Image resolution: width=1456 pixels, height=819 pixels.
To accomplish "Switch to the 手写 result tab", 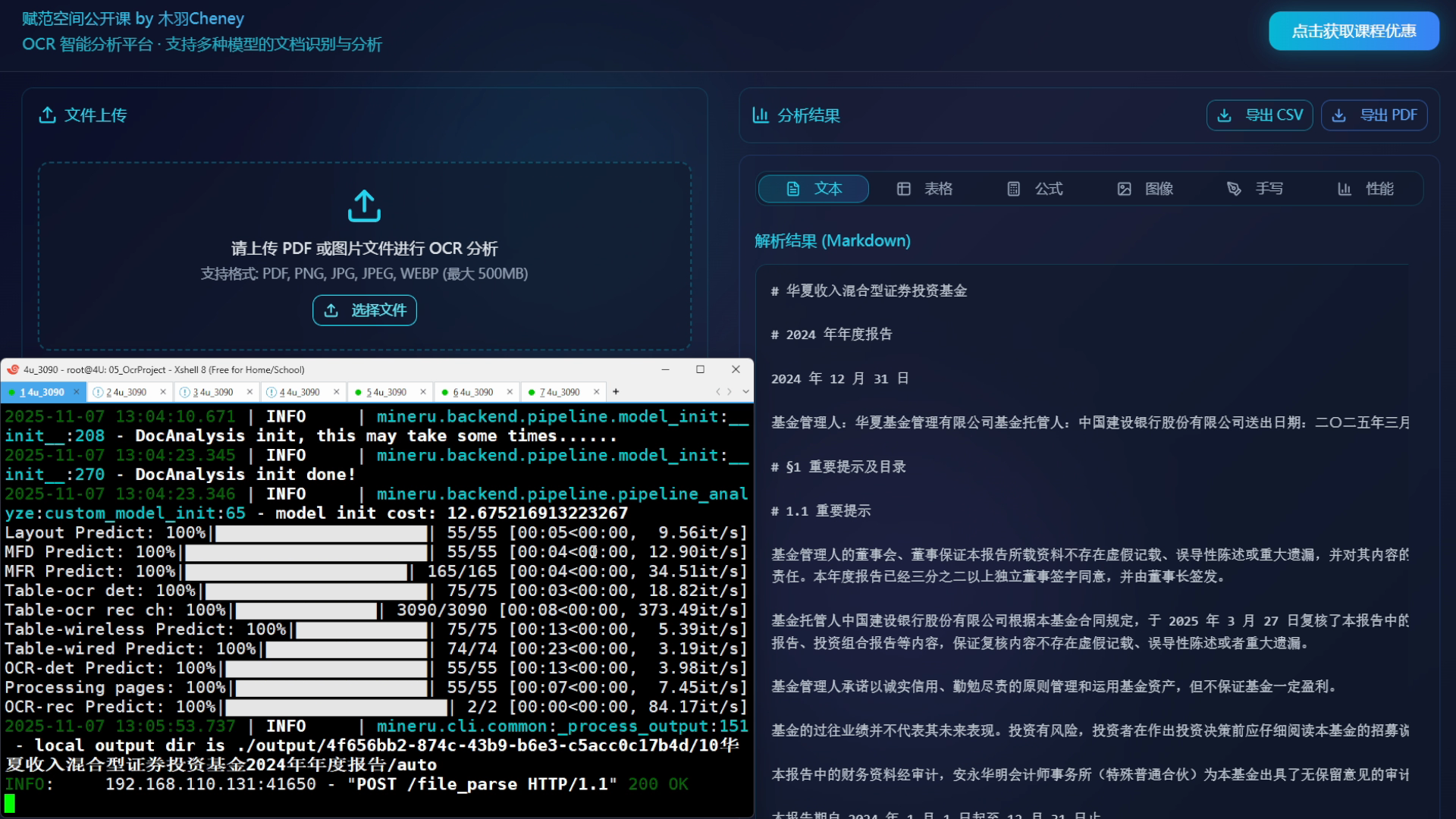I will coord(1255,189).
